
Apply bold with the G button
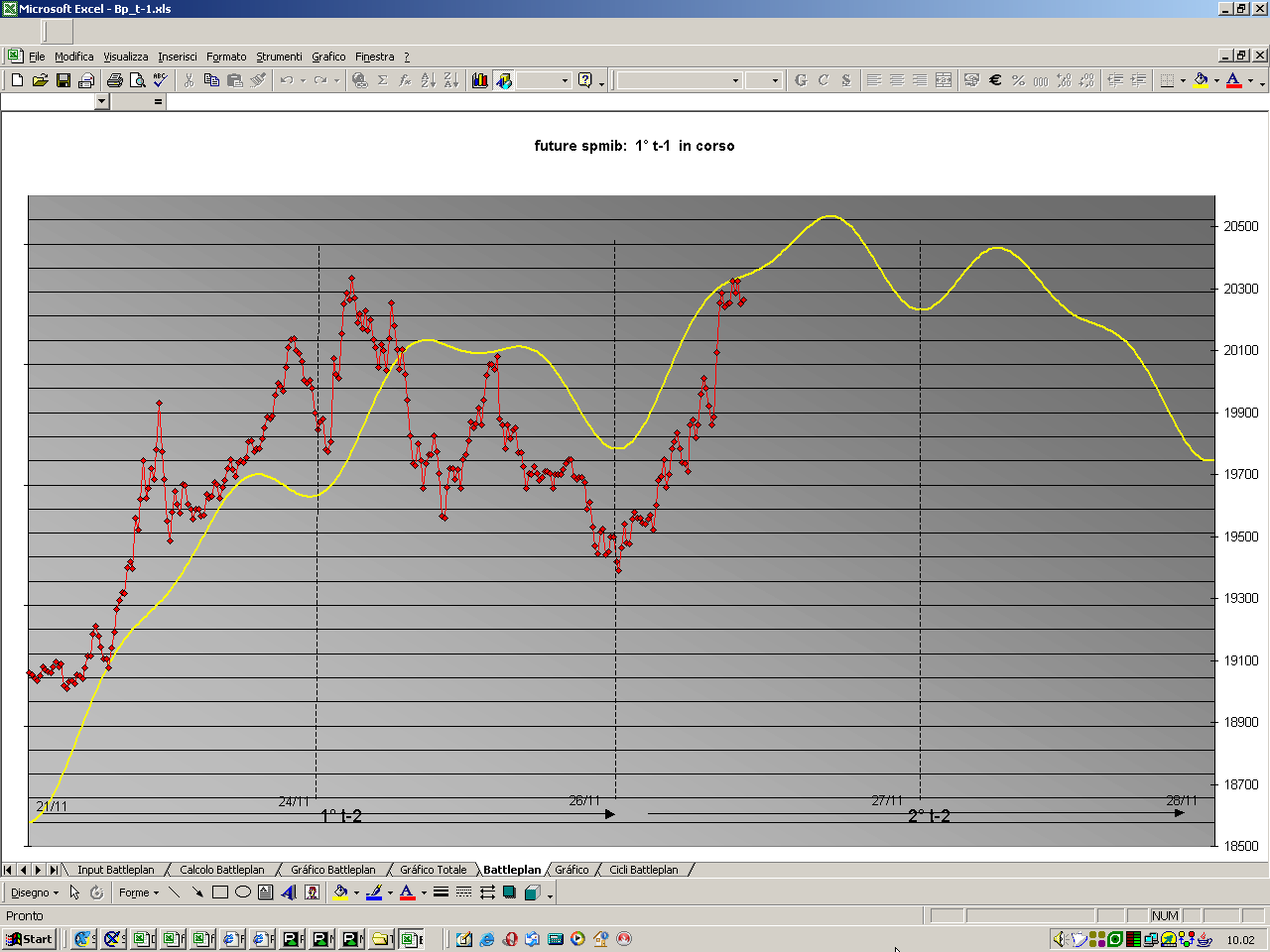801,80
